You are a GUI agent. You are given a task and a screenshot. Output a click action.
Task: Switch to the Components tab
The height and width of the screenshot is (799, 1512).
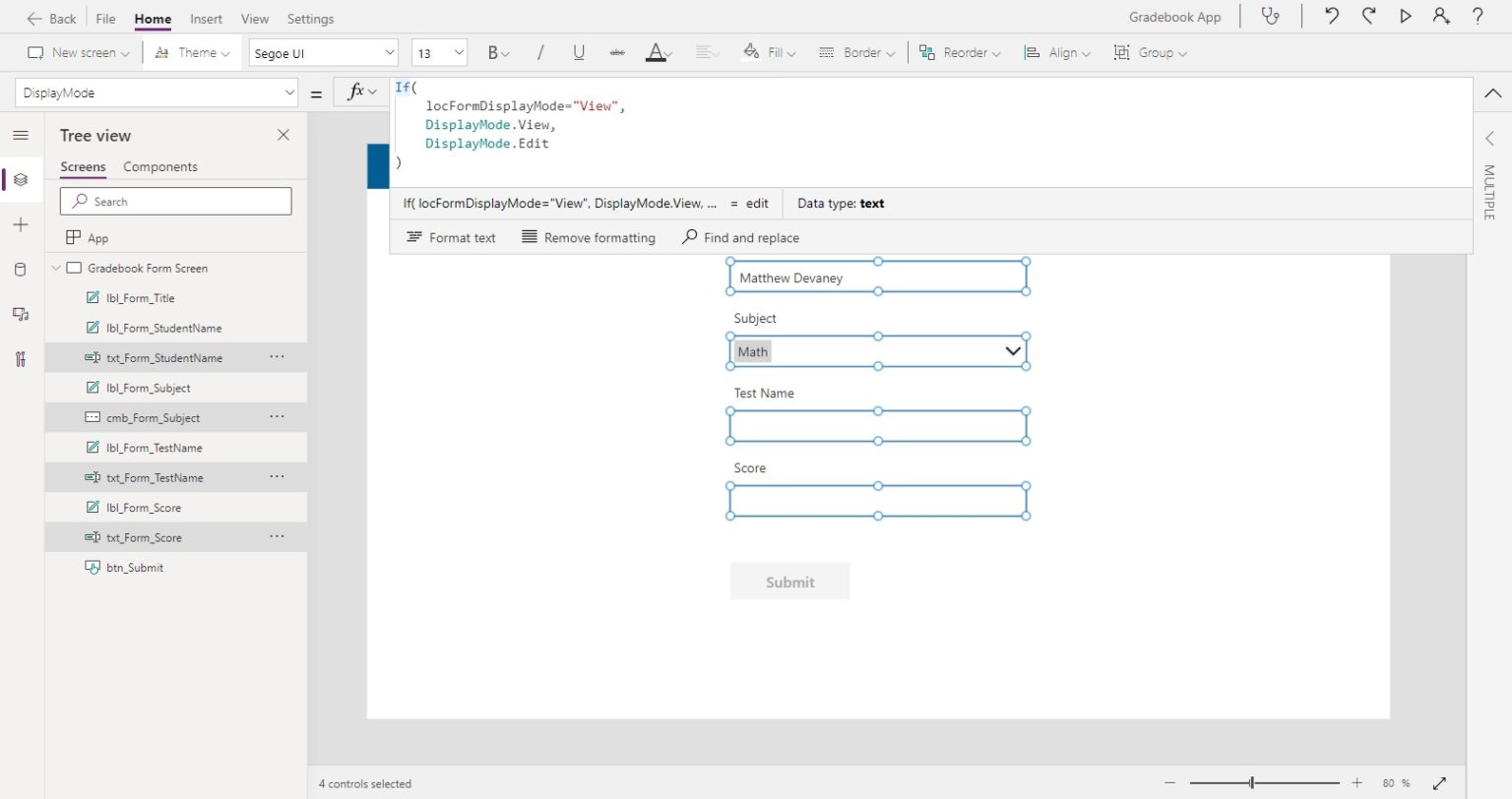pyautogui.click(x=159, y=166)
